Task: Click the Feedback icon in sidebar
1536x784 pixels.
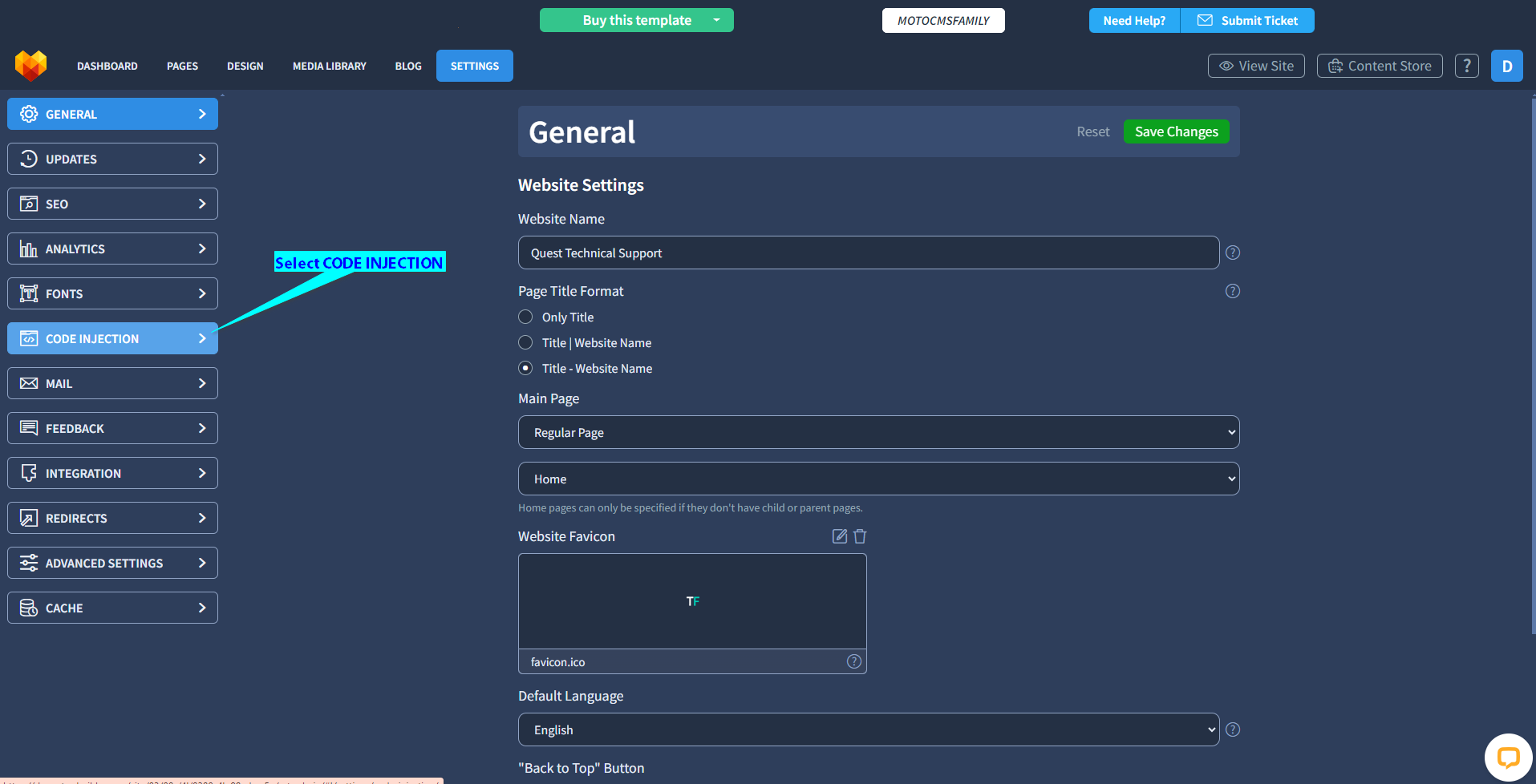Action: coord(29,428)
